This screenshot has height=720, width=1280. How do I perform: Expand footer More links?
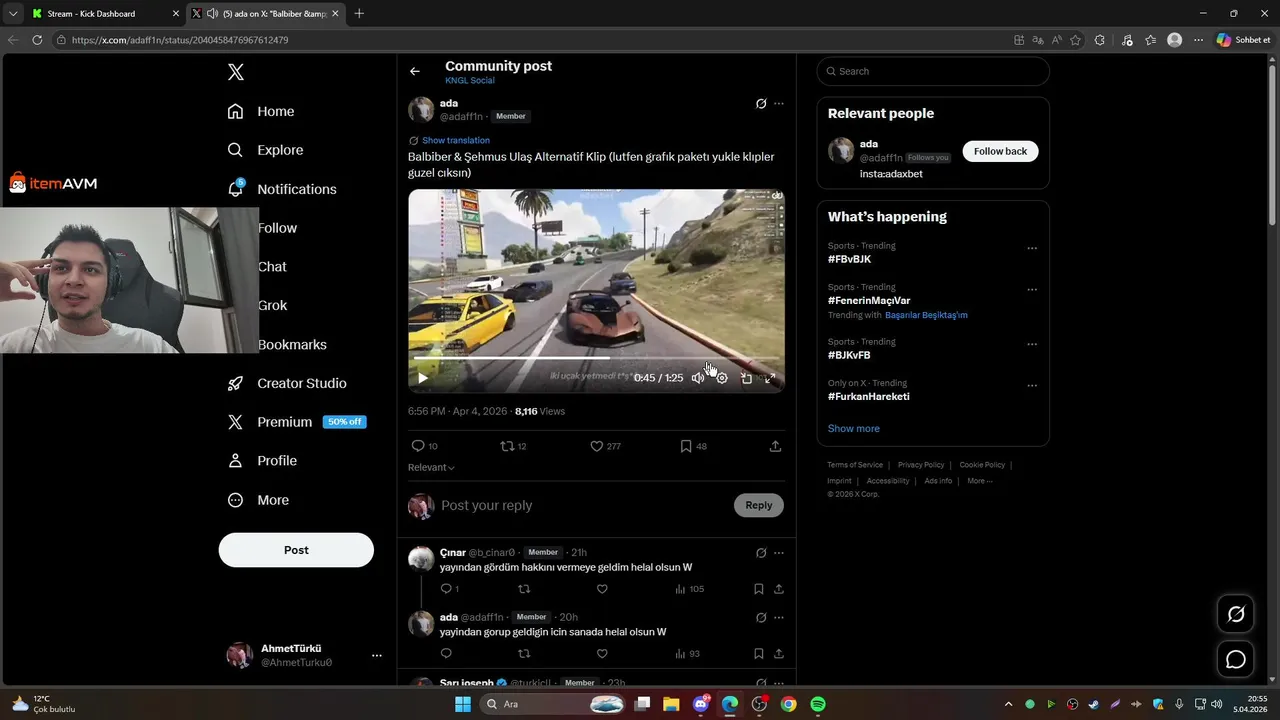click(x=979, y=481)
